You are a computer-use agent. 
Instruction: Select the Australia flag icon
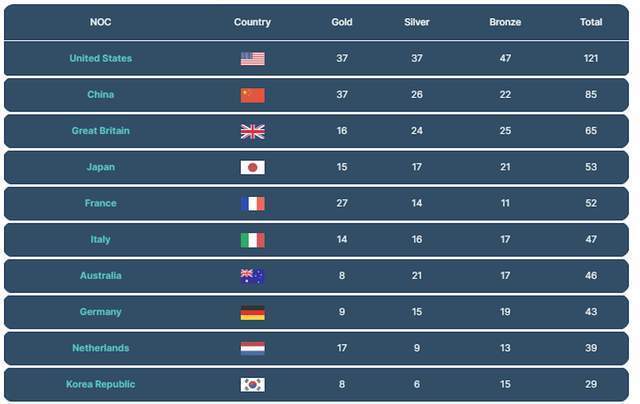point(253,276)
